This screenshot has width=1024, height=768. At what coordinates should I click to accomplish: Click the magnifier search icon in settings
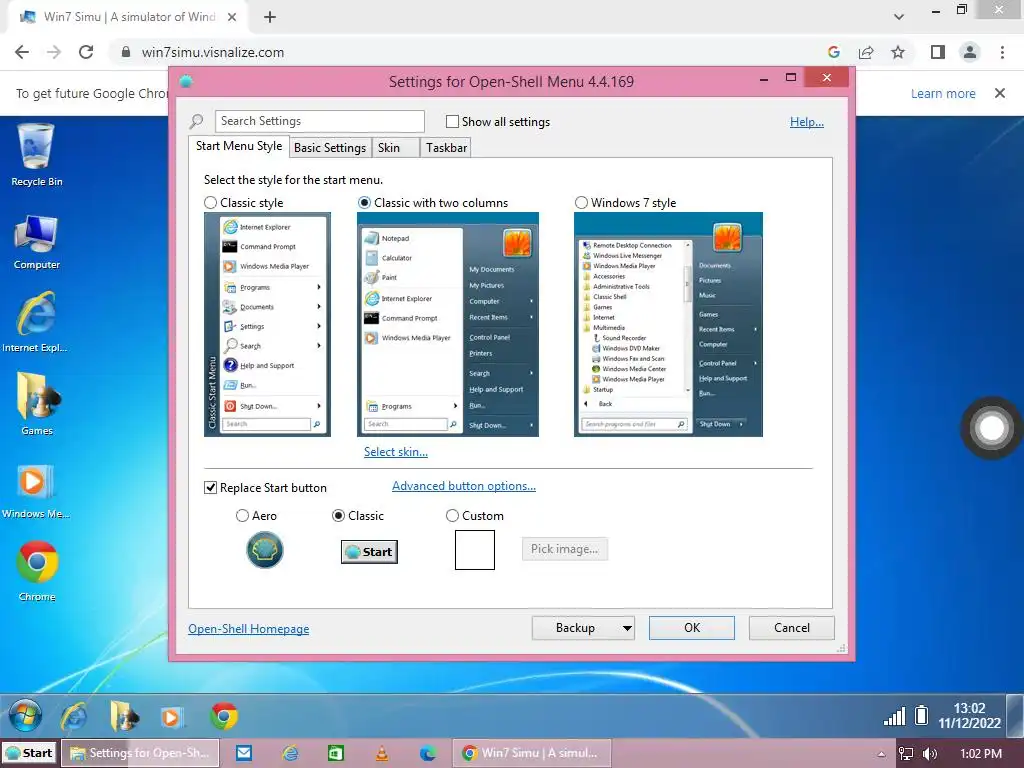pos(196,121)
